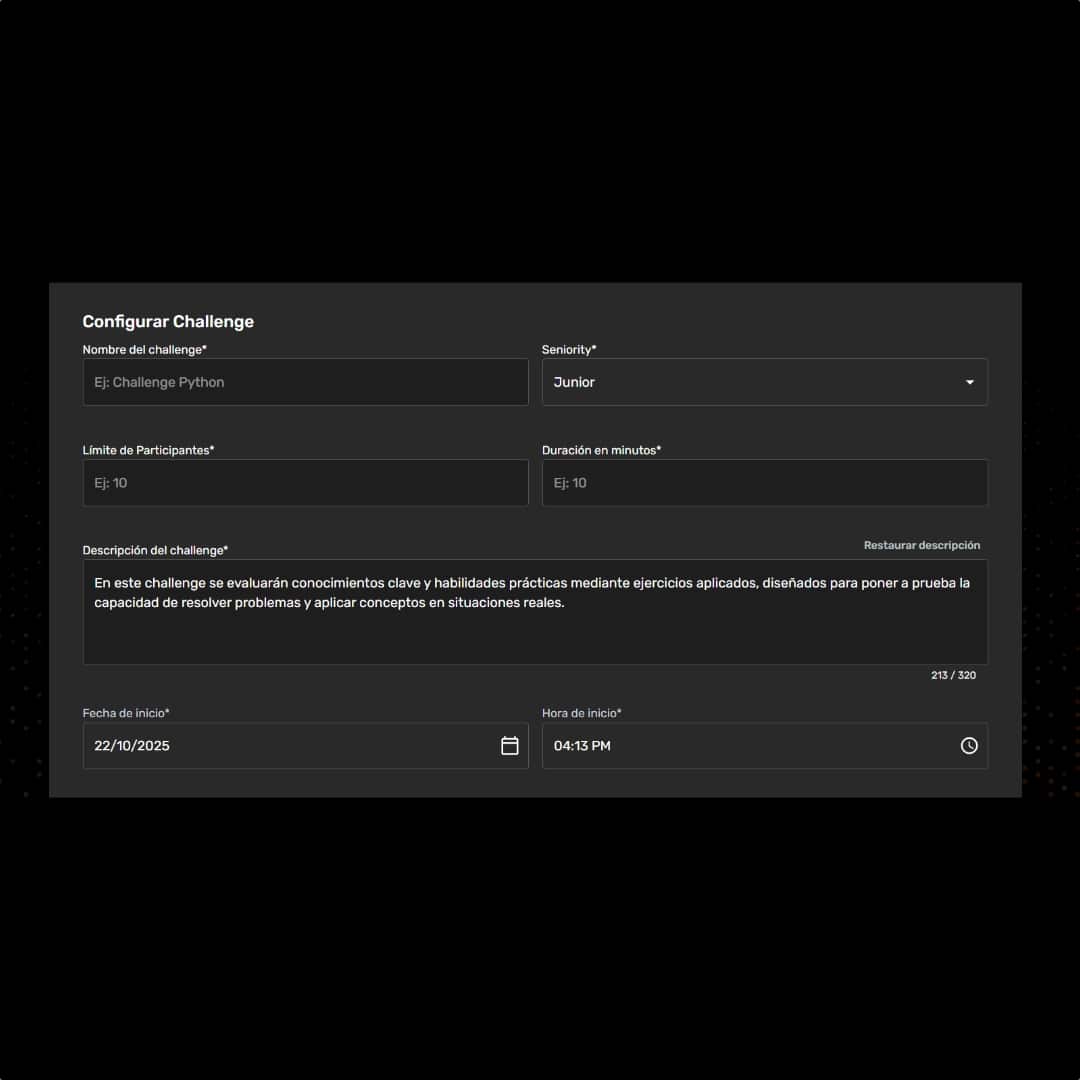Click the Seniority field label

point(569,350)
